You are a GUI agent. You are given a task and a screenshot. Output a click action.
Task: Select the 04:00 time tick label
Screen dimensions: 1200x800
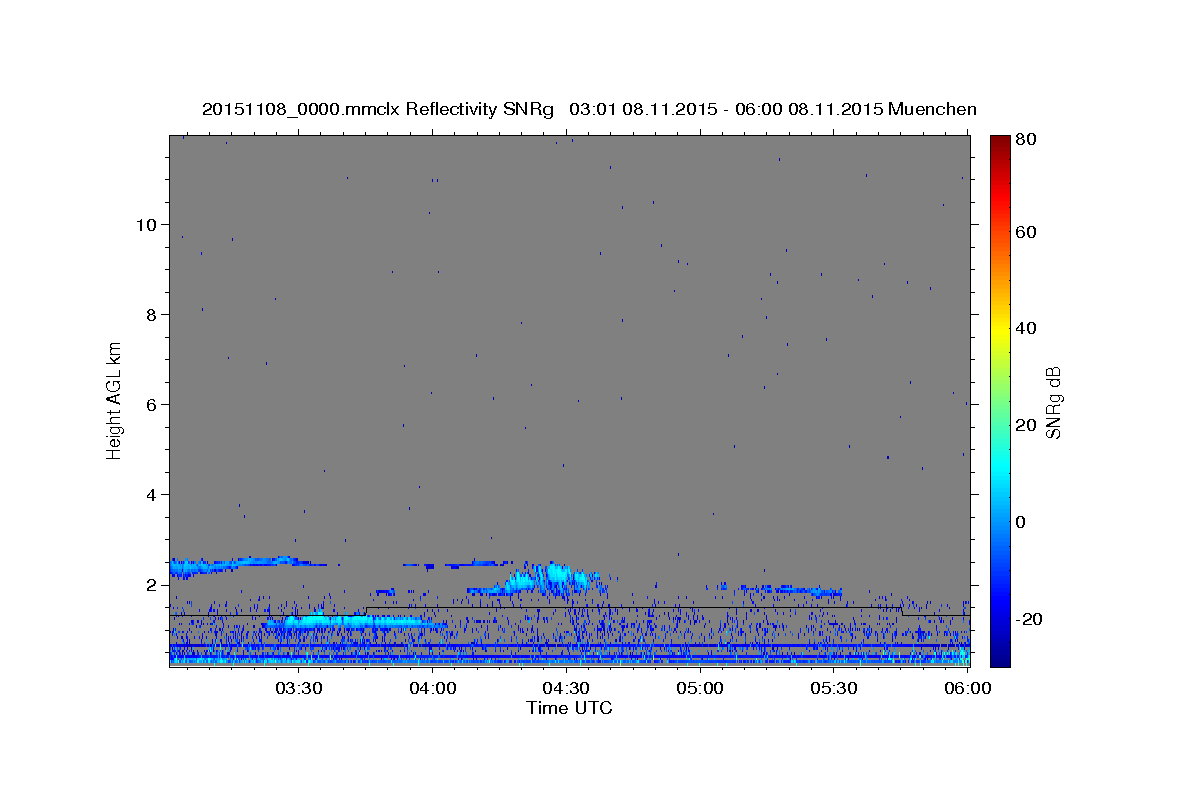432,688
